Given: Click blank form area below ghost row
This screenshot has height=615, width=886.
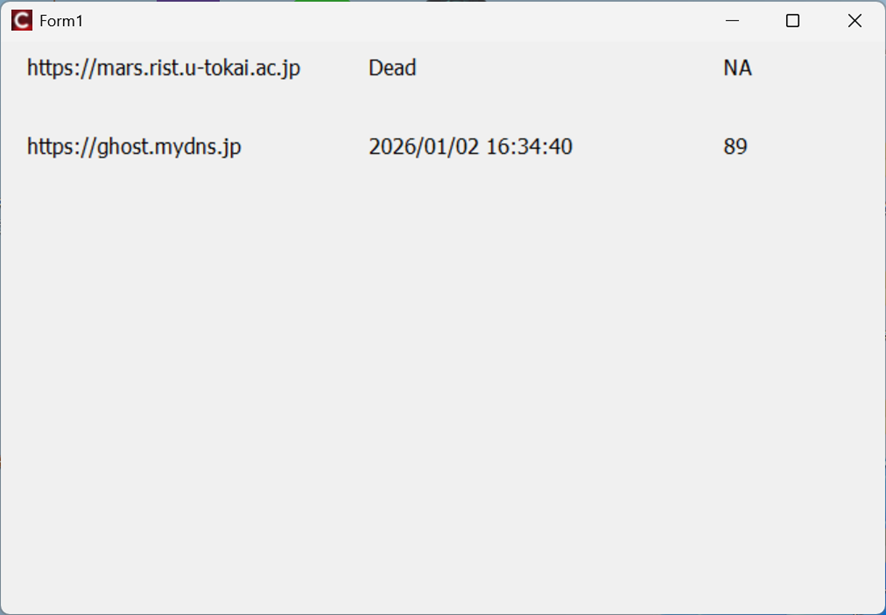Looking at the screenshot, I should pos(440,380).
